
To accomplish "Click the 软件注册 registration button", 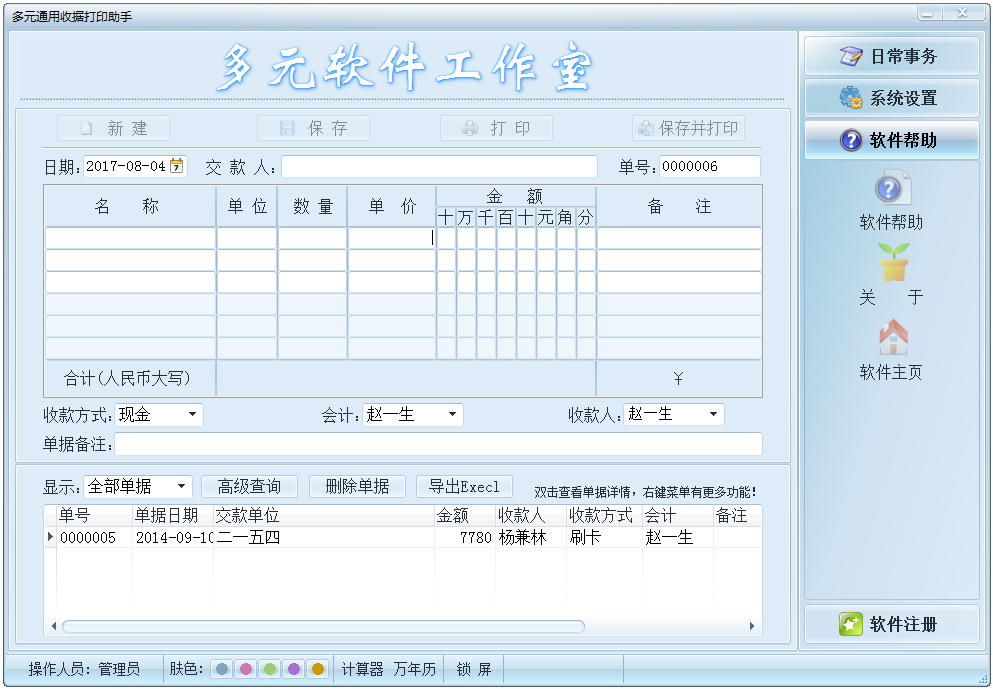I will click(x=891, y=624).
